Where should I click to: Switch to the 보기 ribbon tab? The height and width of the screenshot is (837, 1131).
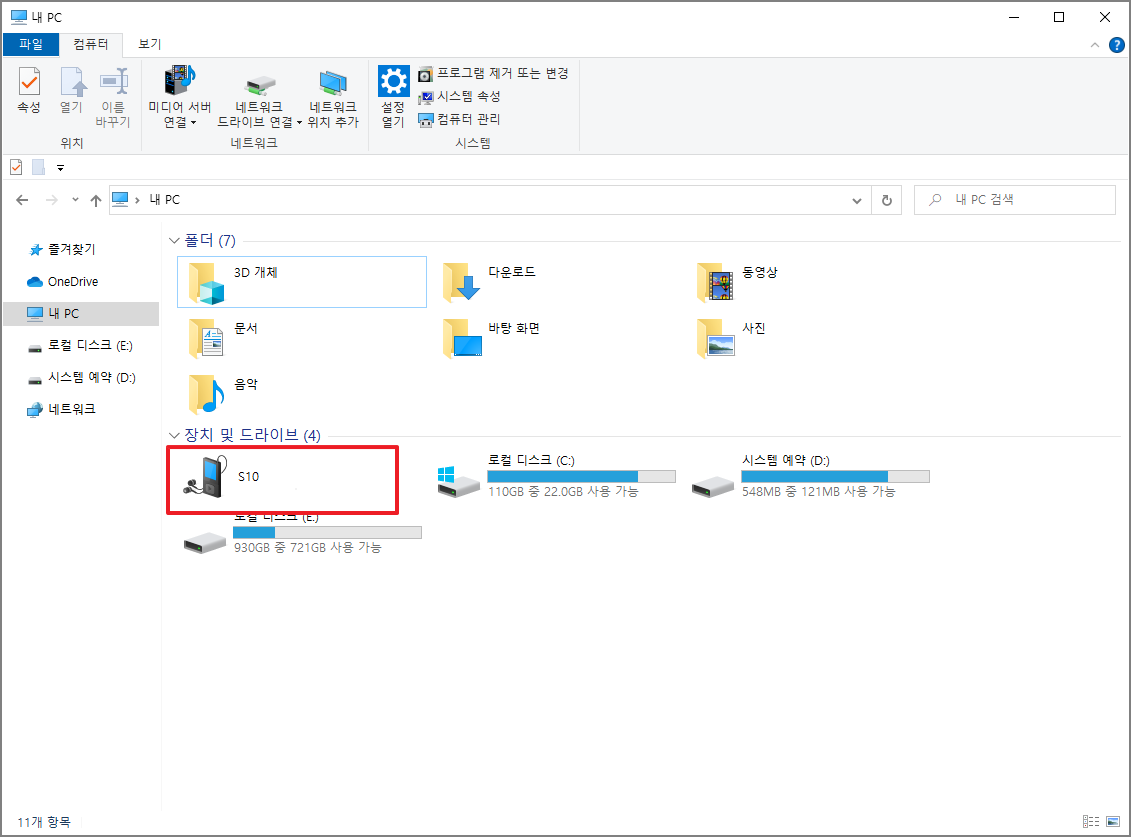click(150, 44)
